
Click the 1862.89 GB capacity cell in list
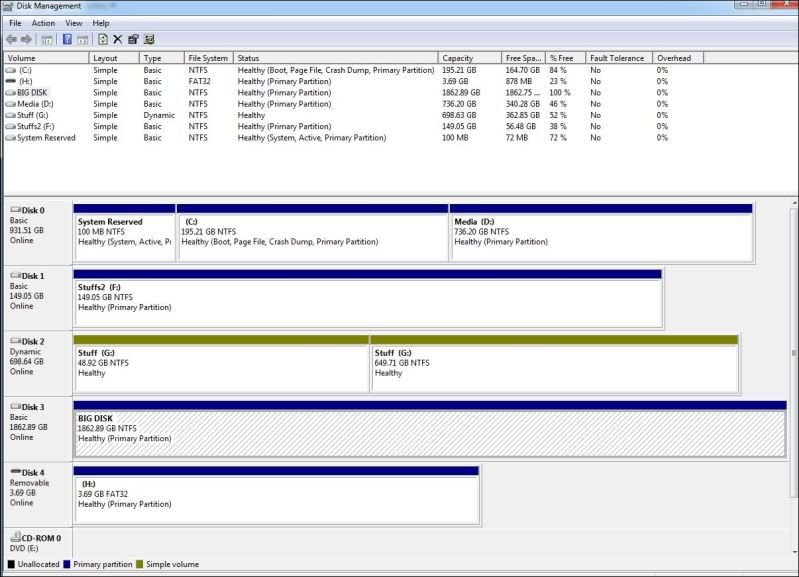click(461, 93)
